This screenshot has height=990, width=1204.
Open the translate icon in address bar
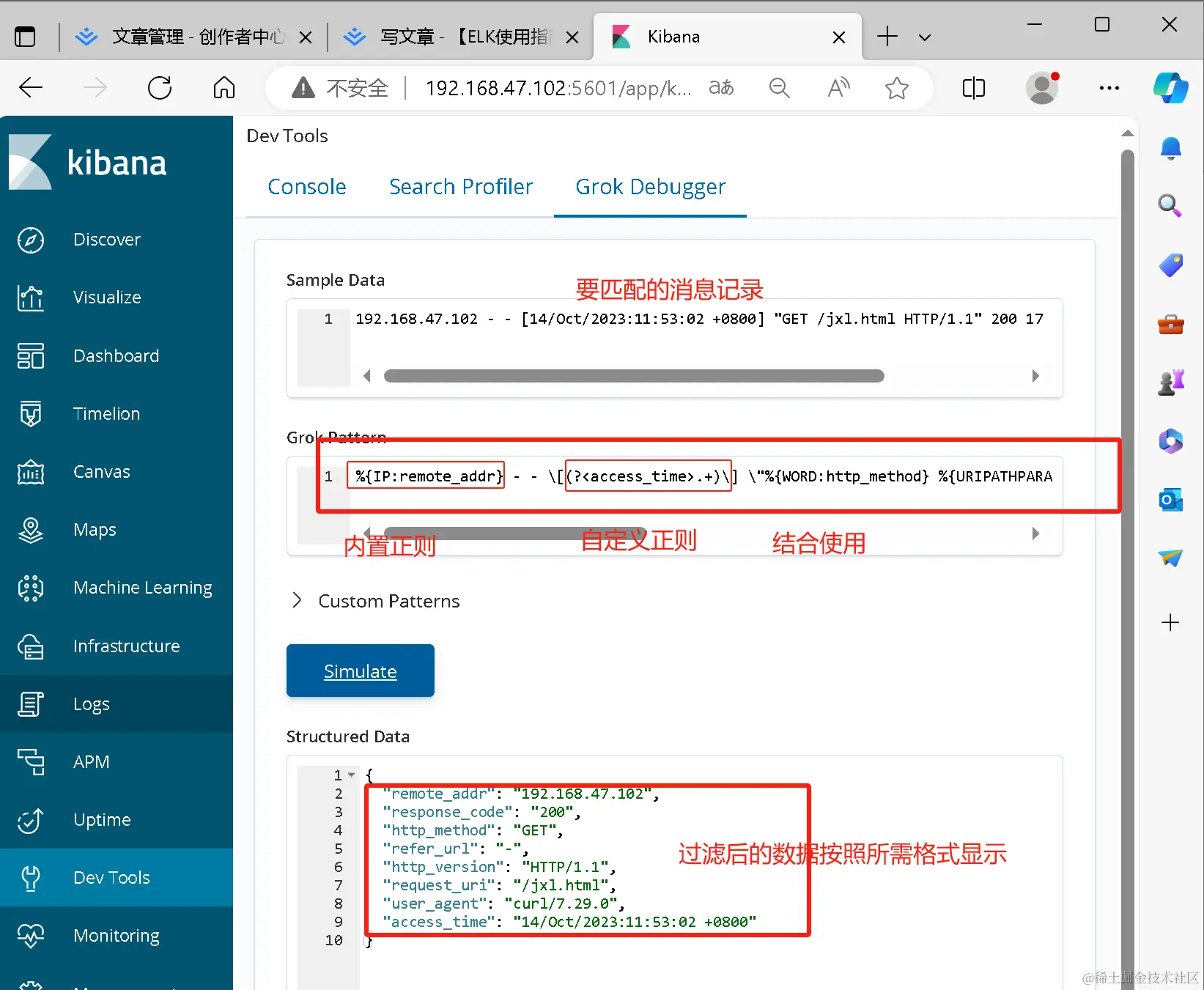tap(721, 88)
